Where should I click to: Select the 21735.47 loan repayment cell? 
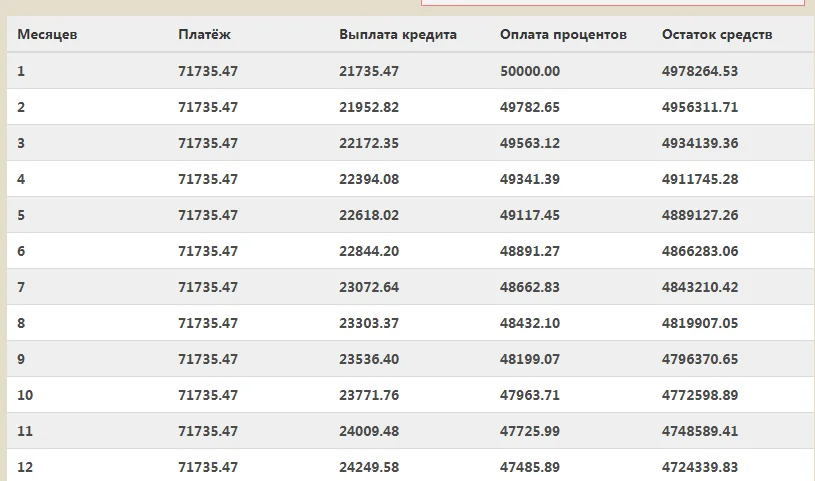coord(369,71)
